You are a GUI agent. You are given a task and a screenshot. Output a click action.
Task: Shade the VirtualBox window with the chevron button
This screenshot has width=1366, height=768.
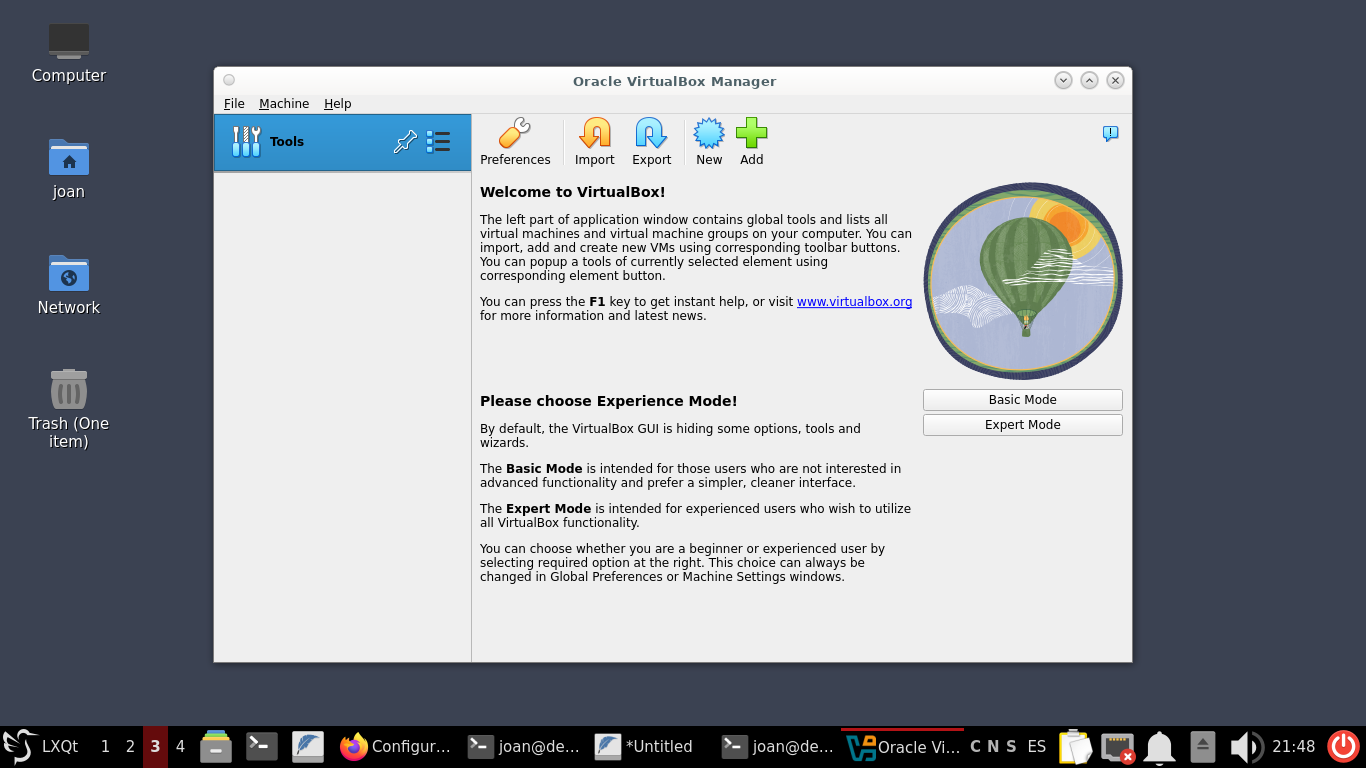(x=1063, y=80)
